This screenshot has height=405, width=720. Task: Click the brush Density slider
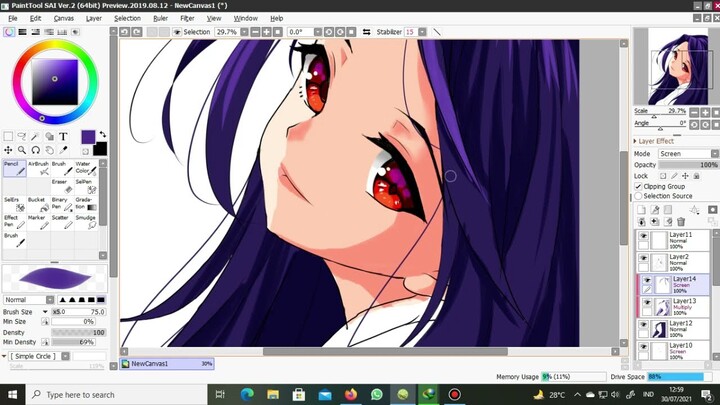point(79,332)
